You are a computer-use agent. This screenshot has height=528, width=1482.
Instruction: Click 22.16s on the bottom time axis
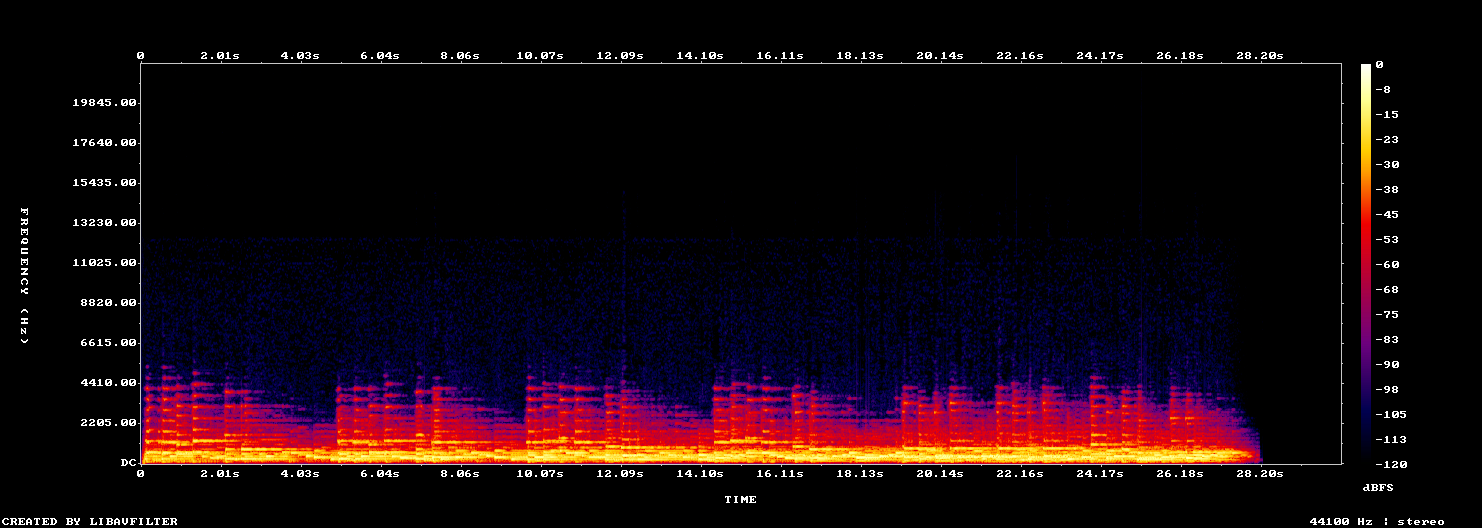pos(1020,473)
